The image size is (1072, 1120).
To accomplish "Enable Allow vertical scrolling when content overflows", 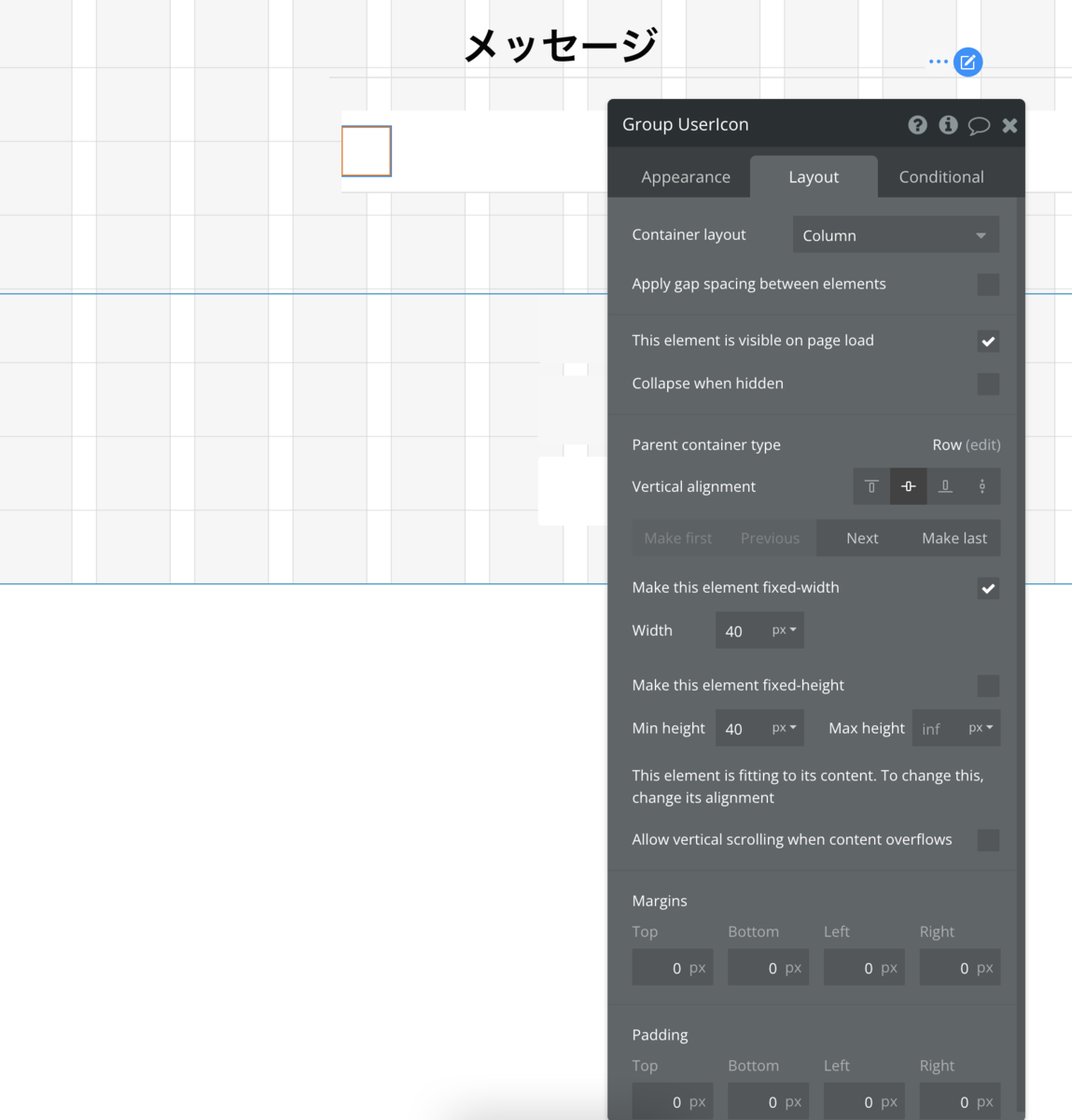I will coord(988,840).
